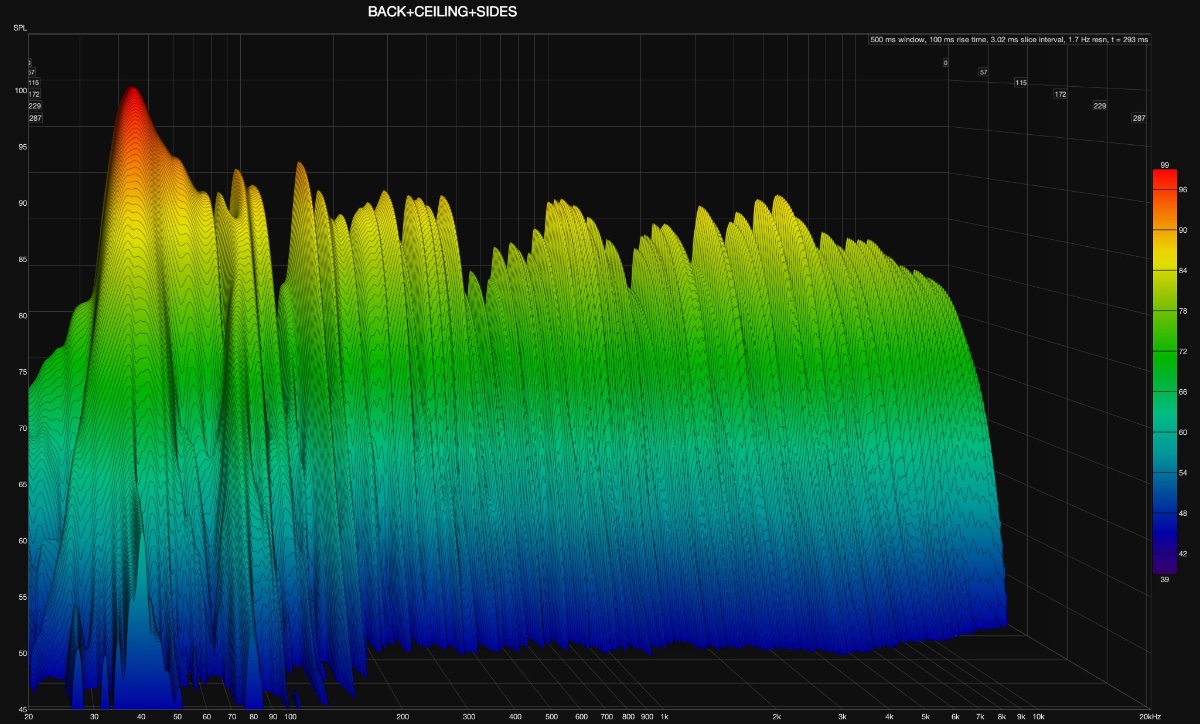1200x724 pixels.
Task: Click the 39 minimum value below color scale
Action: pyautogui.click(x=1165, y=580)
